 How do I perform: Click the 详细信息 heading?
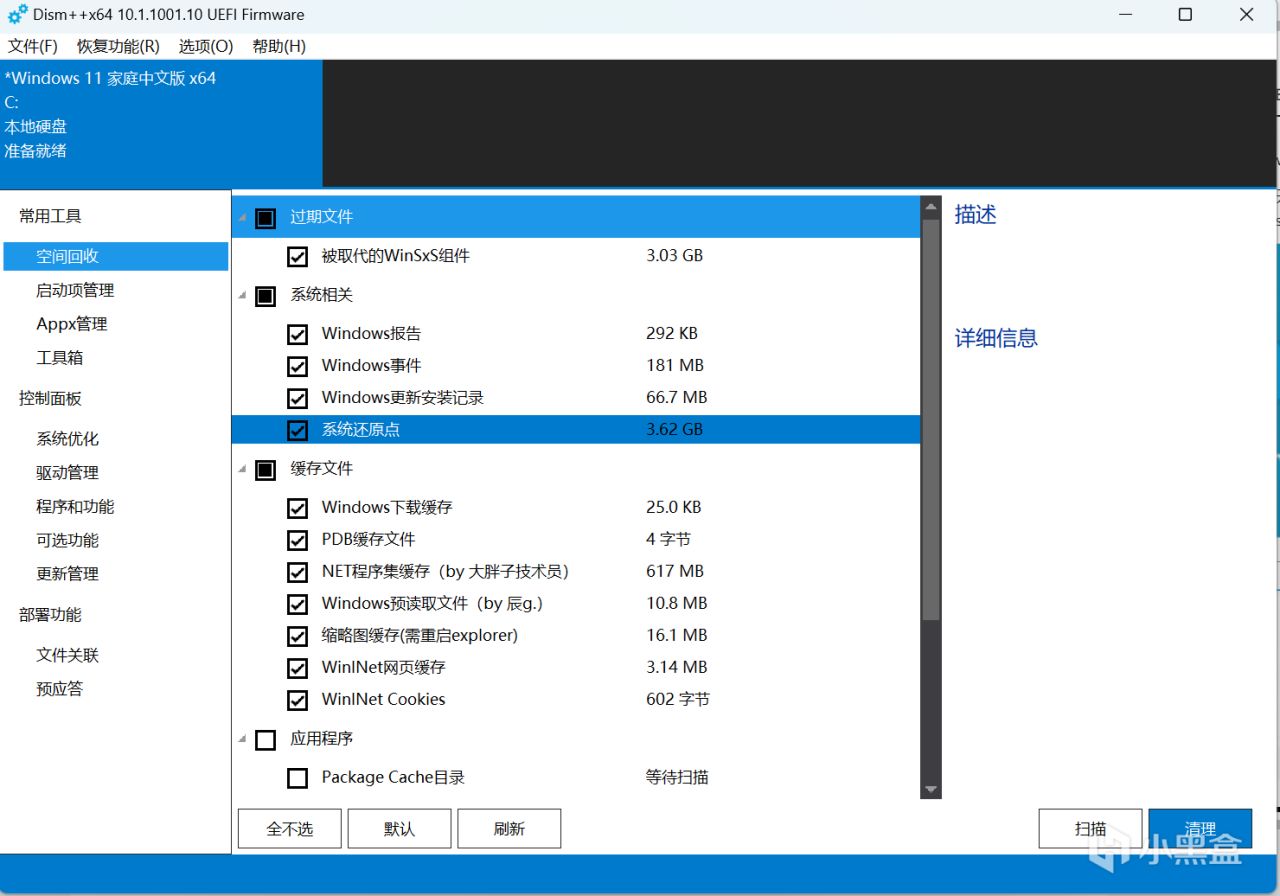[996, 338]
